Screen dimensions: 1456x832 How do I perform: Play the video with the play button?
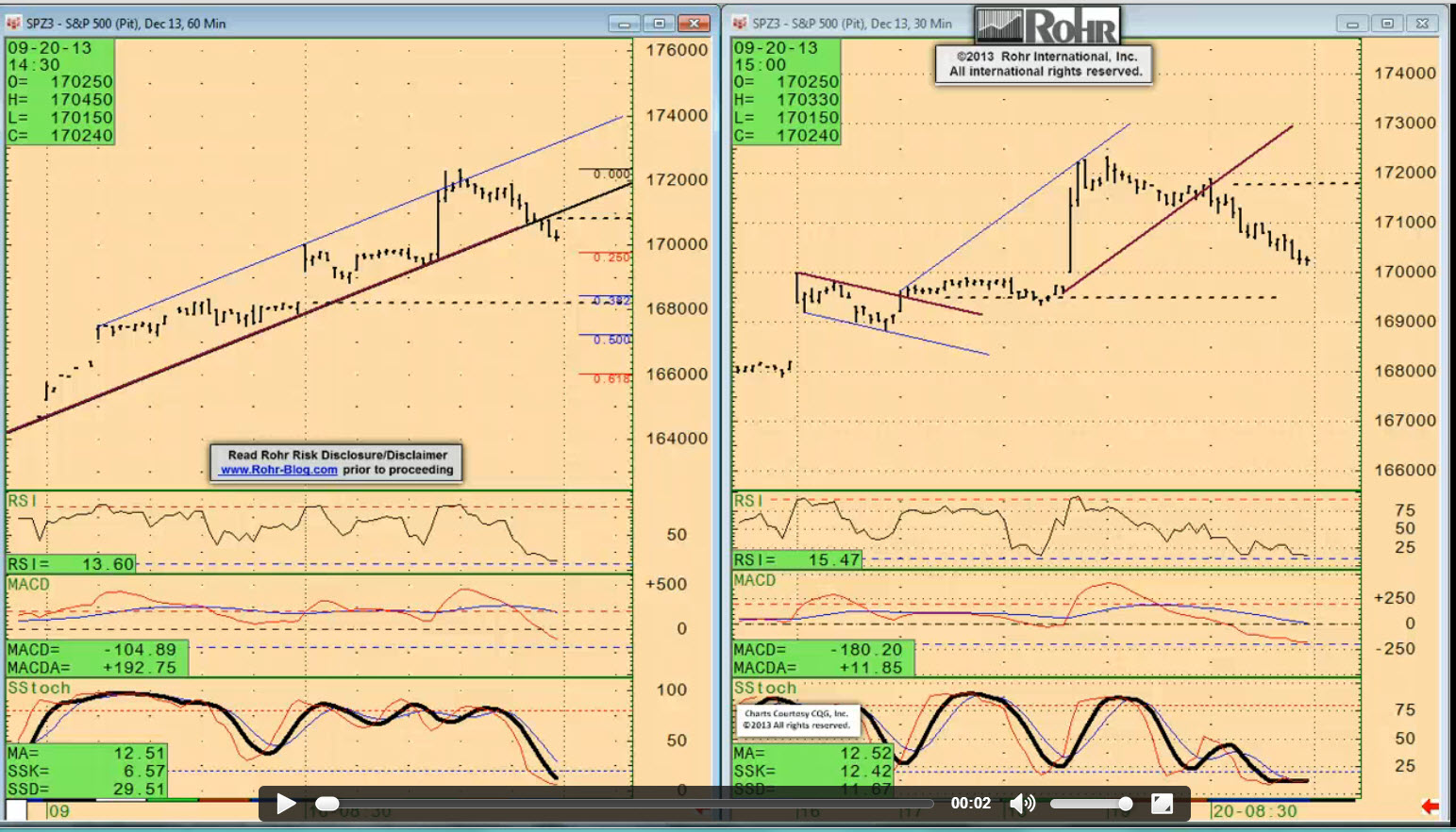coord(285,804)
